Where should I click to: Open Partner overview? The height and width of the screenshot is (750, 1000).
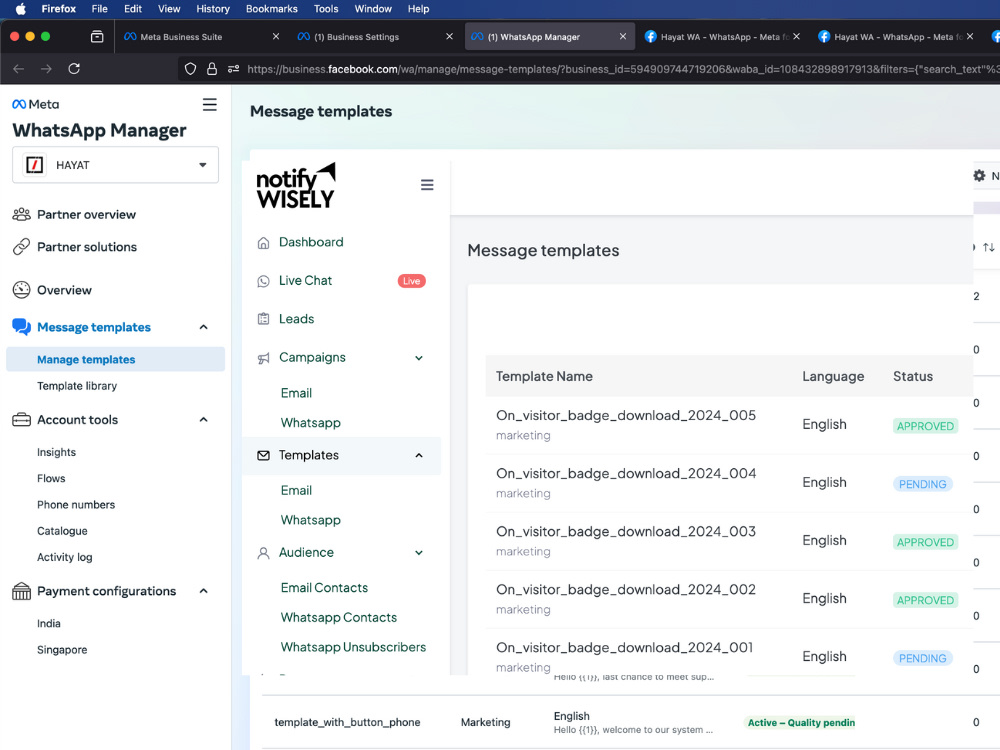pos(86,215)
